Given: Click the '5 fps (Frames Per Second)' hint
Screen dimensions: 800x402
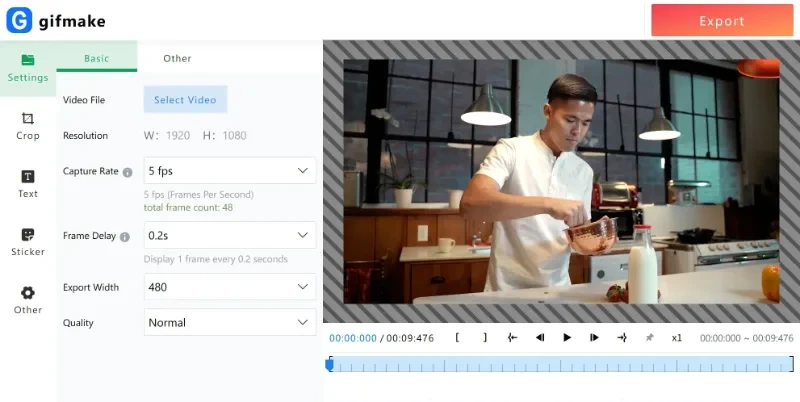Looking at the screenshot, I should click(x=198, y=194).
